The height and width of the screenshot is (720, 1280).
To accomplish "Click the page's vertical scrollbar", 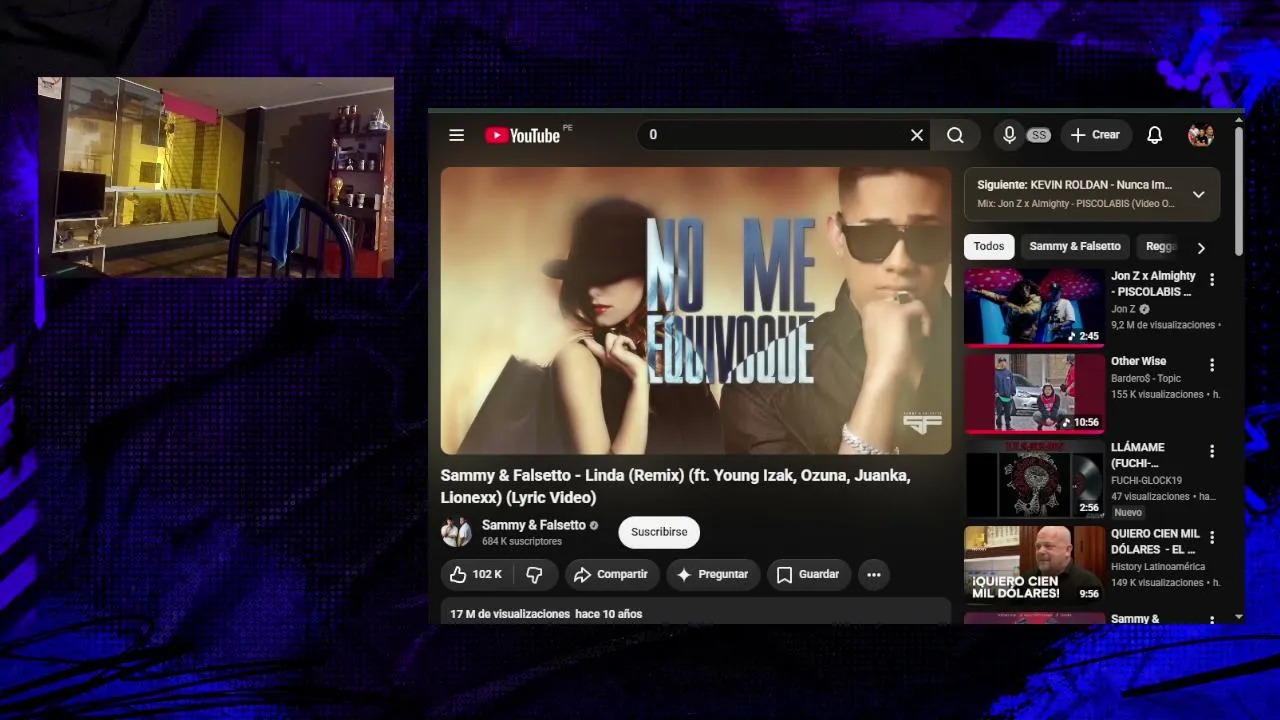I will 1239,190.
